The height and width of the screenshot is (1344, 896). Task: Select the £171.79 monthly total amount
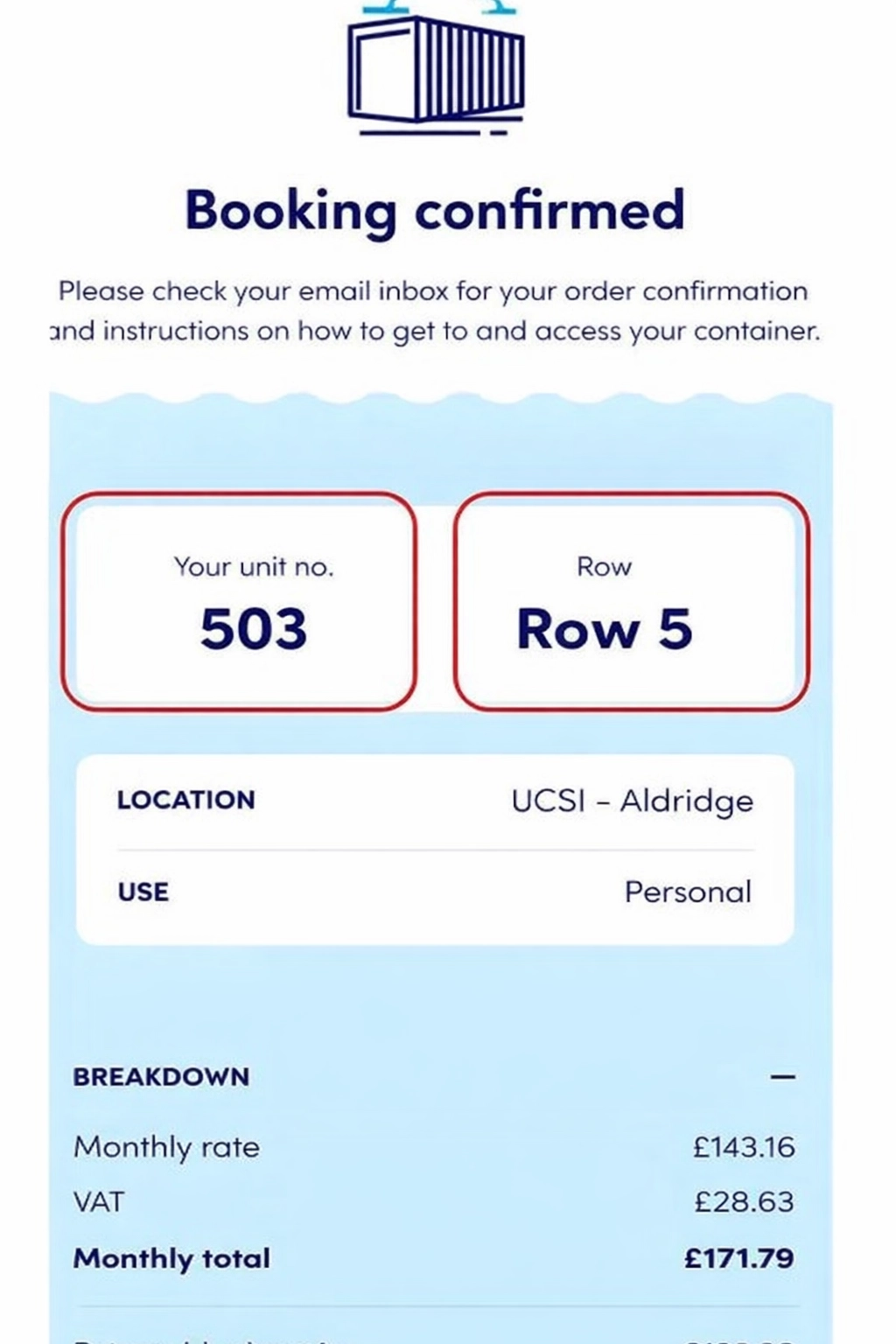(739, 1258)
